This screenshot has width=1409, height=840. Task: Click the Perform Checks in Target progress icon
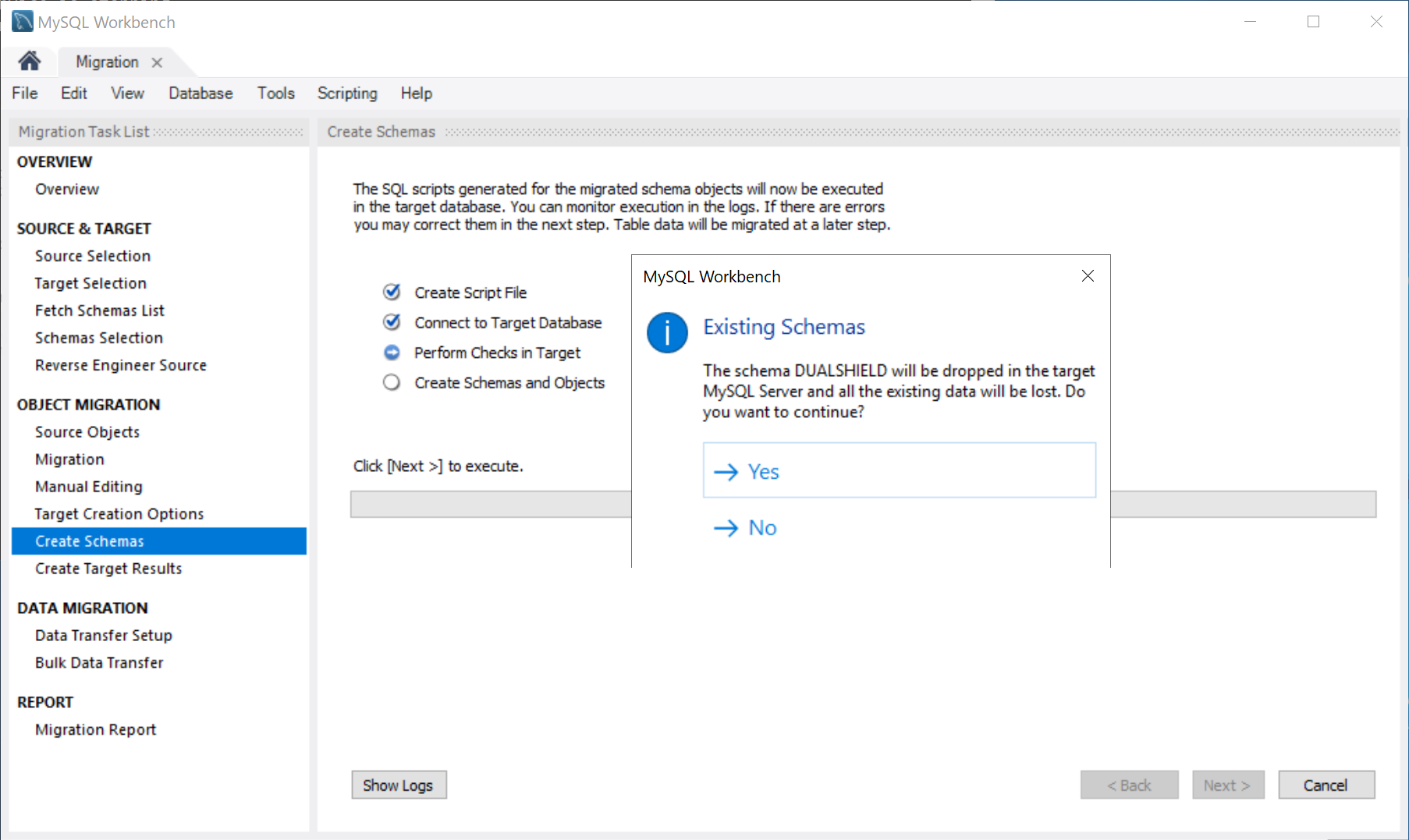pos(392,353)
